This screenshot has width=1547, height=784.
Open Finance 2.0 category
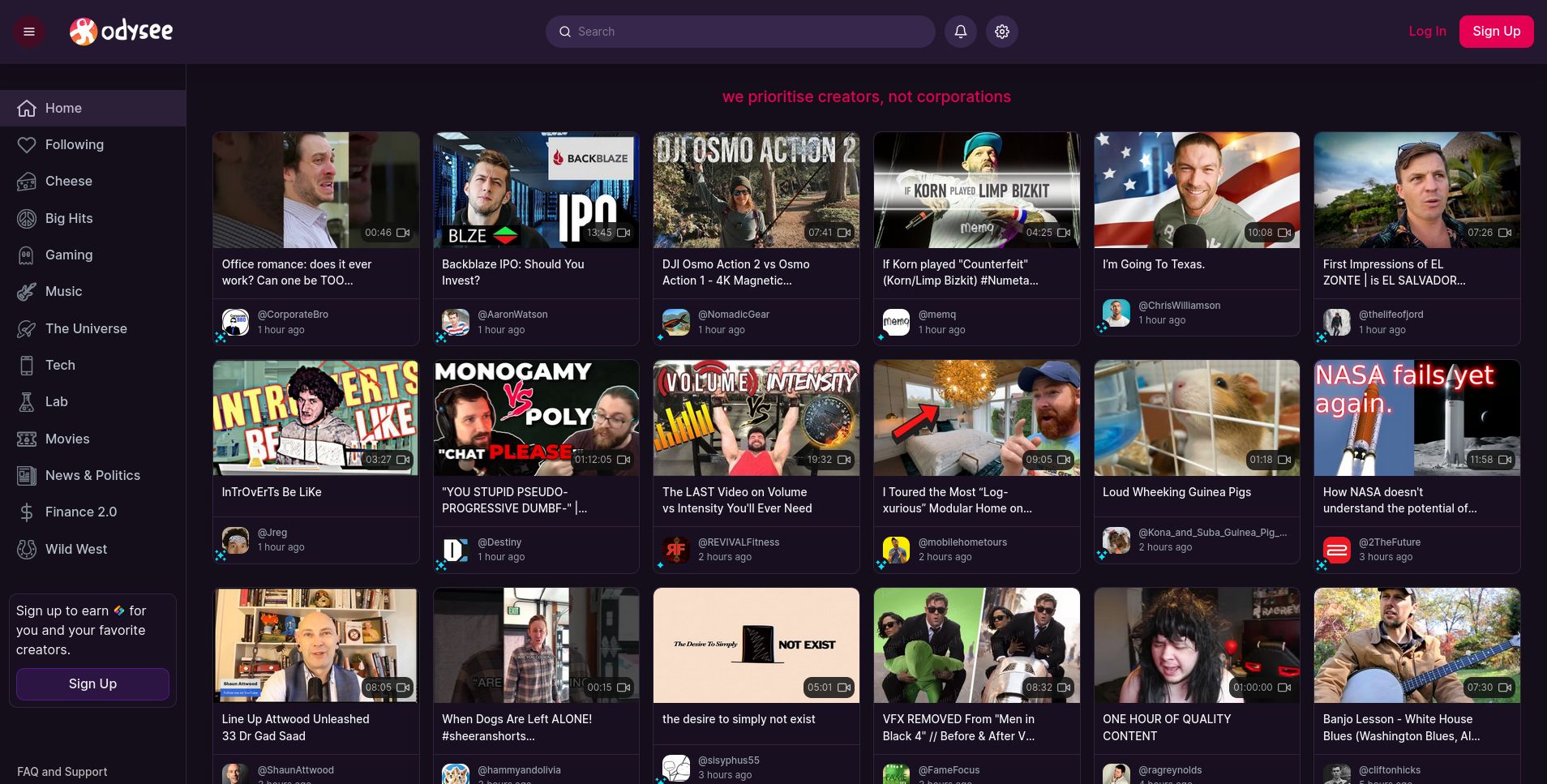(x=92, y=512)
